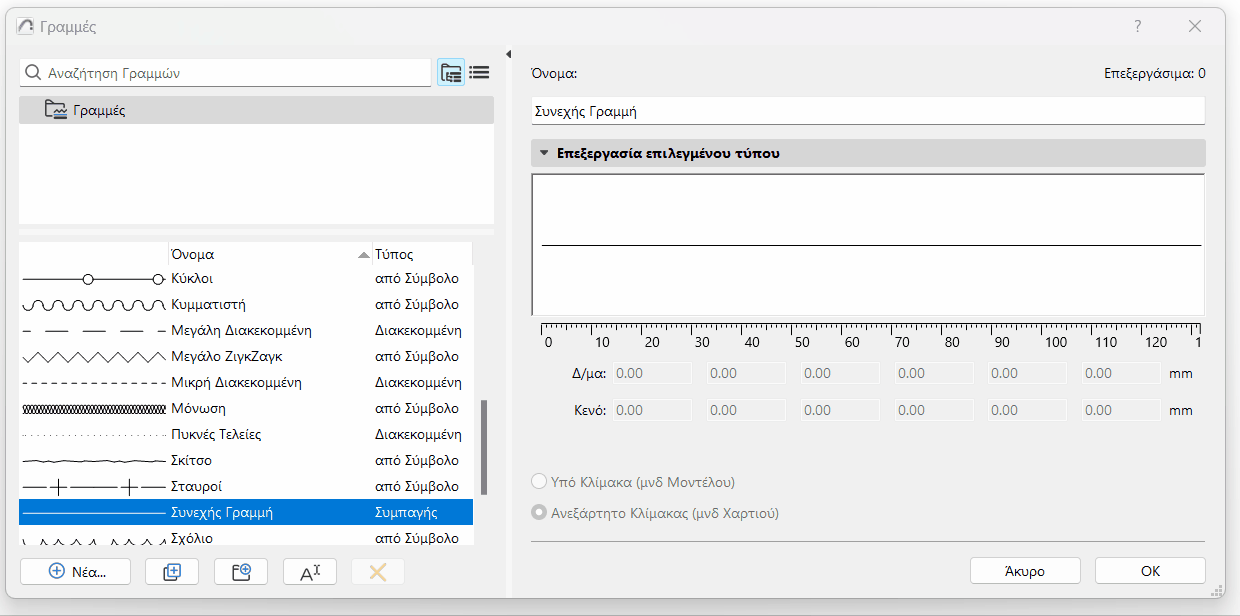The image size is (1240, 616).
Task: Click the new folder icon button
Action: 241,572
